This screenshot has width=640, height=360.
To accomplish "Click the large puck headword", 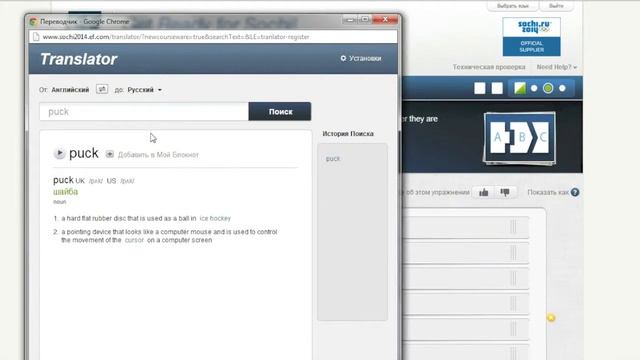I will click(x=84, y=153).
